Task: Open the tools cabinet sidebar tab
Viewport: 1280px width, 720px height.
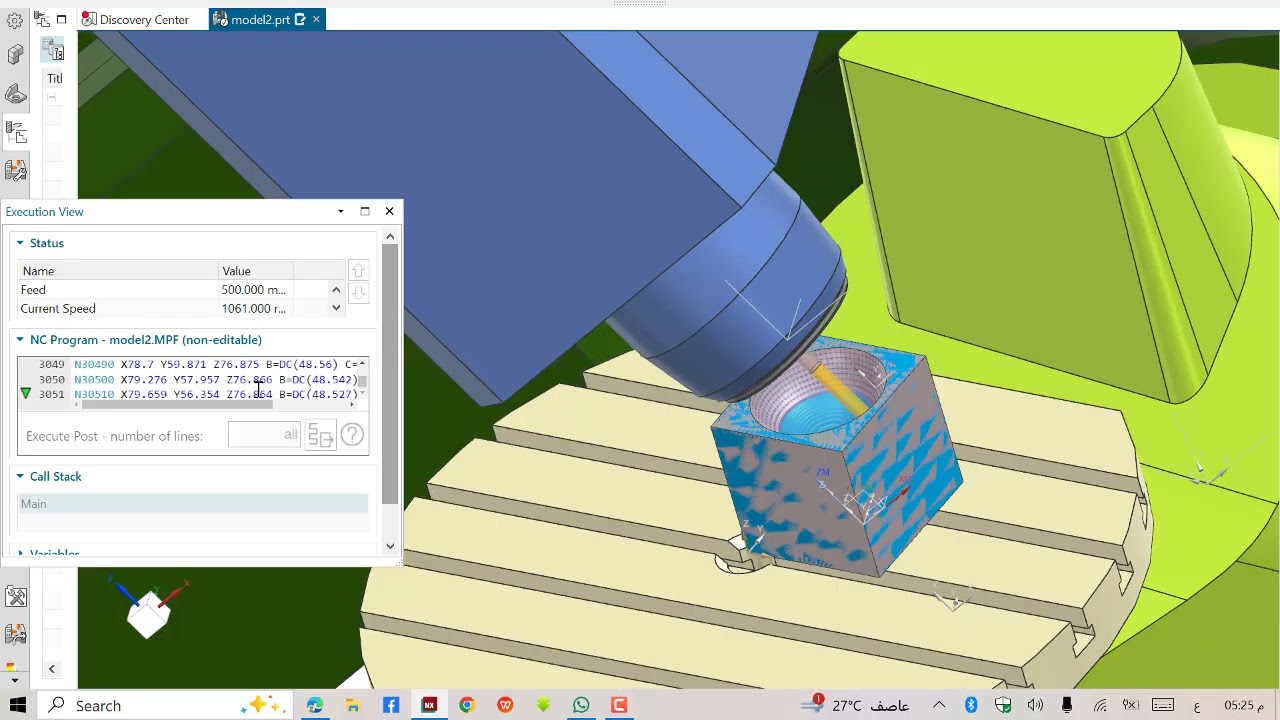Action: click(x=15, y=597)
